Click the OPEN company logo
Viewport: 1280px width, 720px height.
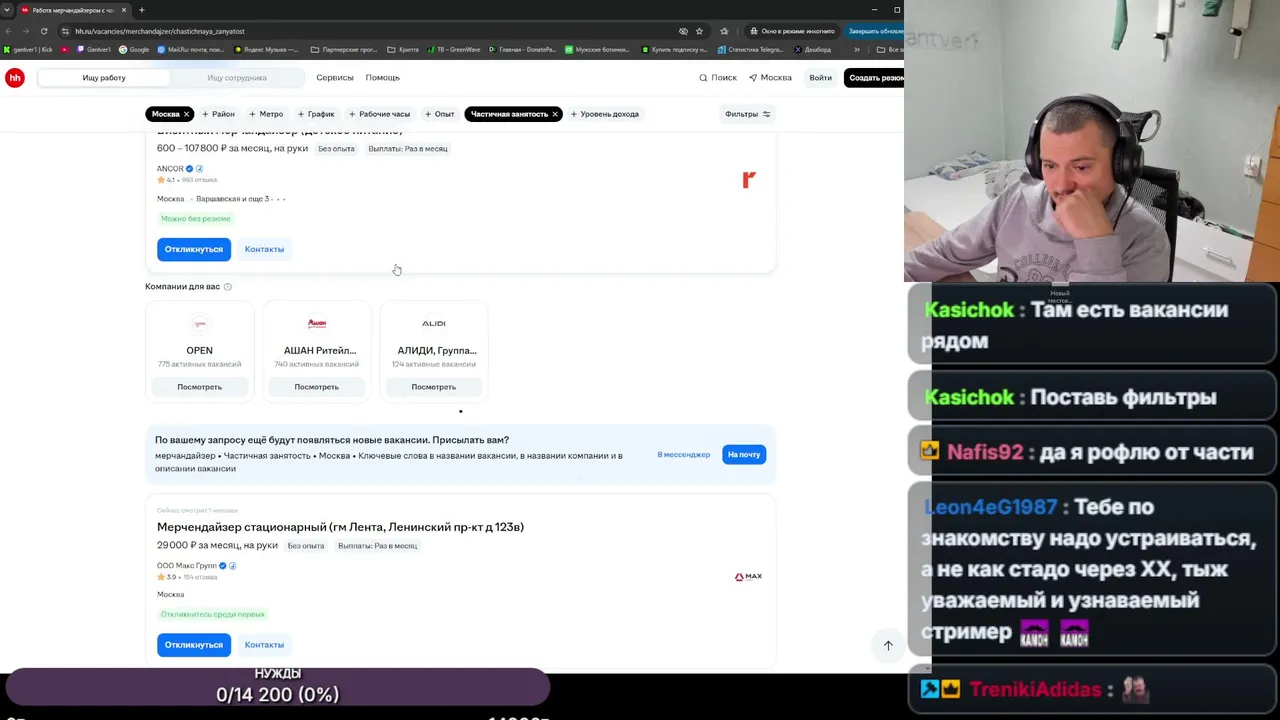click(199, 324)
